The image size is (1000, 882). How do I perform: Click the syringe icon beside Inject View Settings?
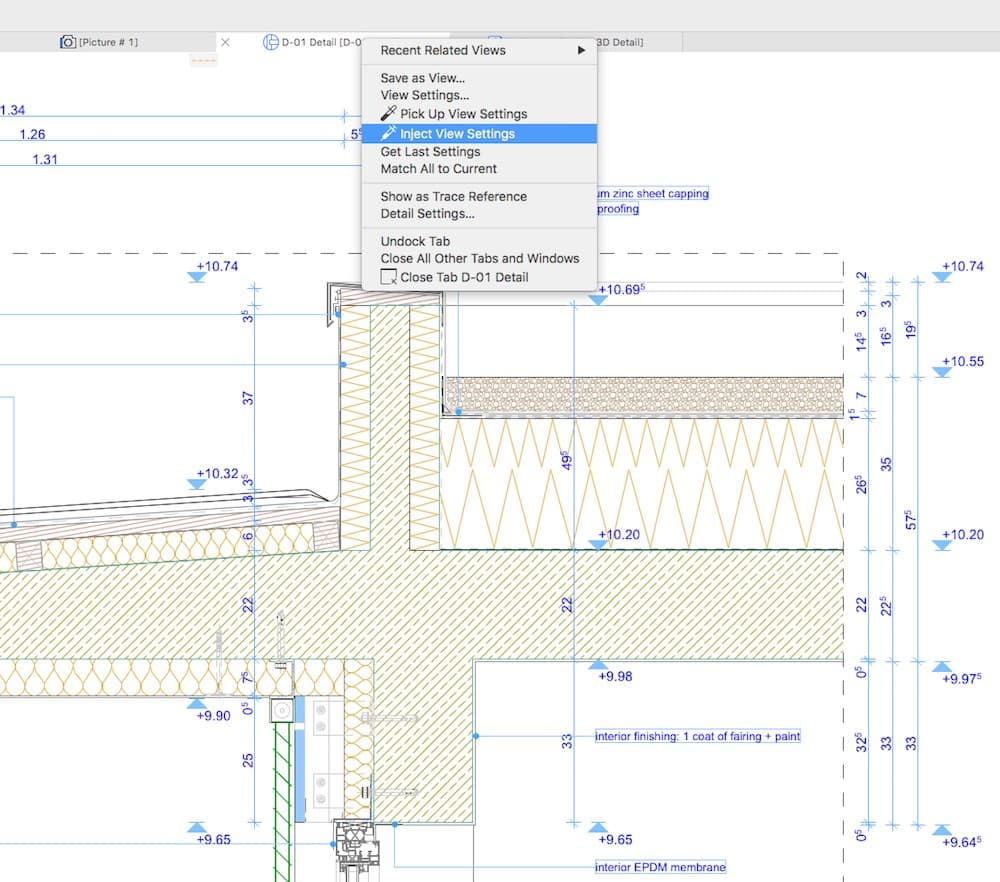(x=389, y=133)
